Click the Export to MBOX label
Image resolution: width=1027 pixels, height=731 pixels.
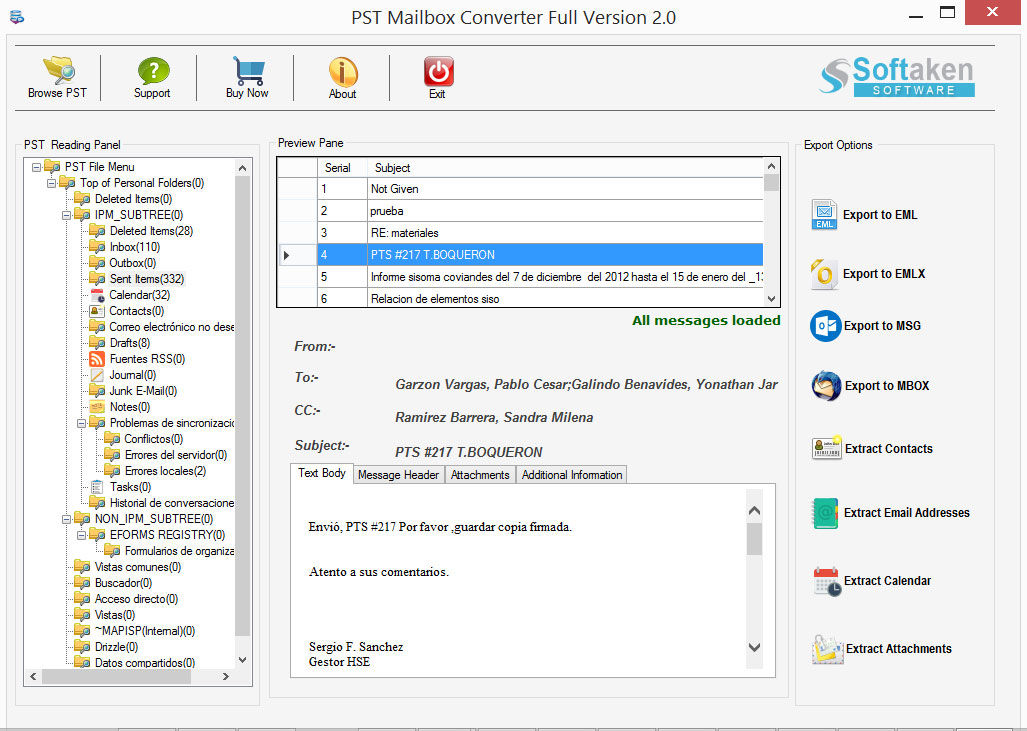pos(887,386)
